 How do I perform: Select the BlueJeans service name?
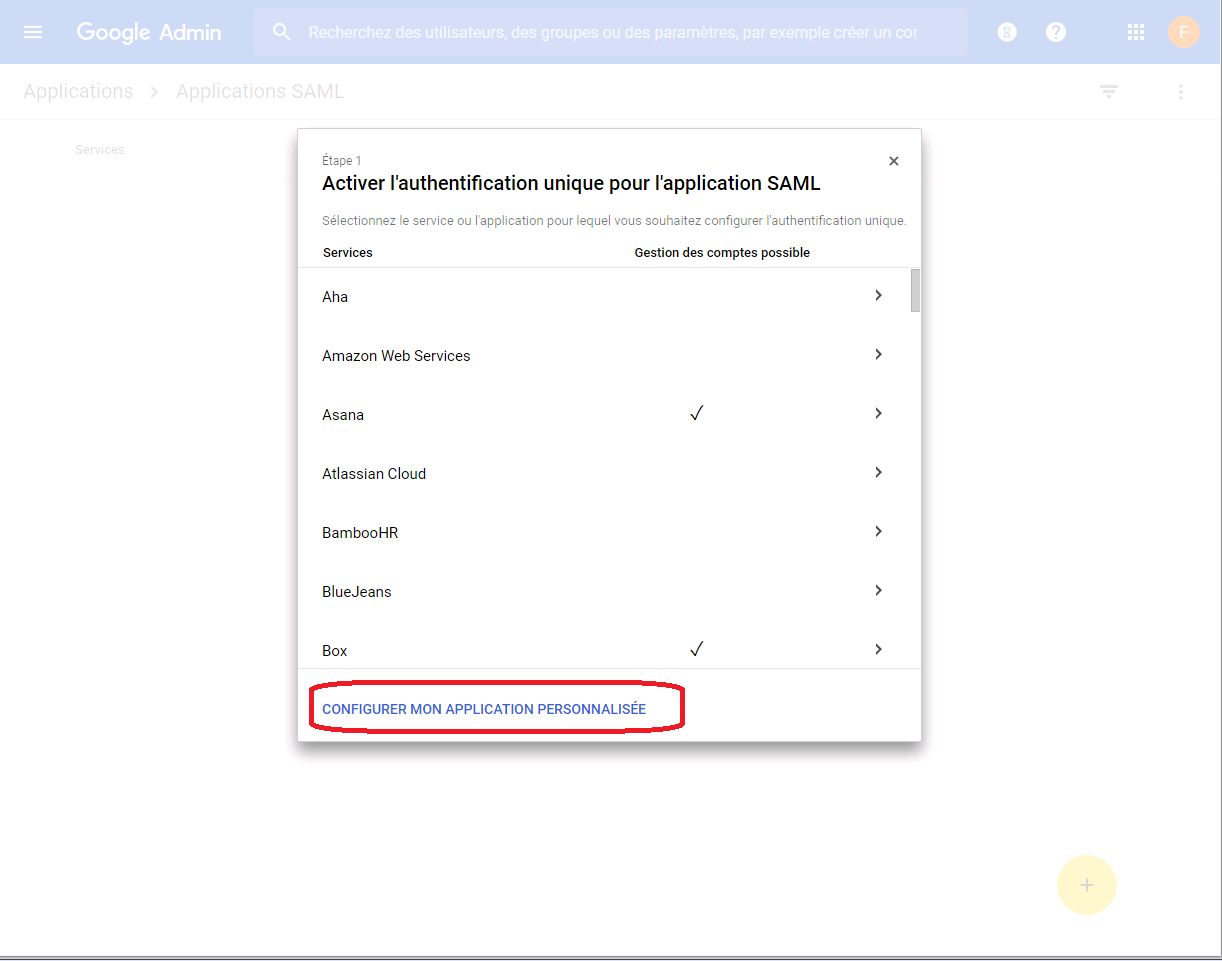click(357, 592)
